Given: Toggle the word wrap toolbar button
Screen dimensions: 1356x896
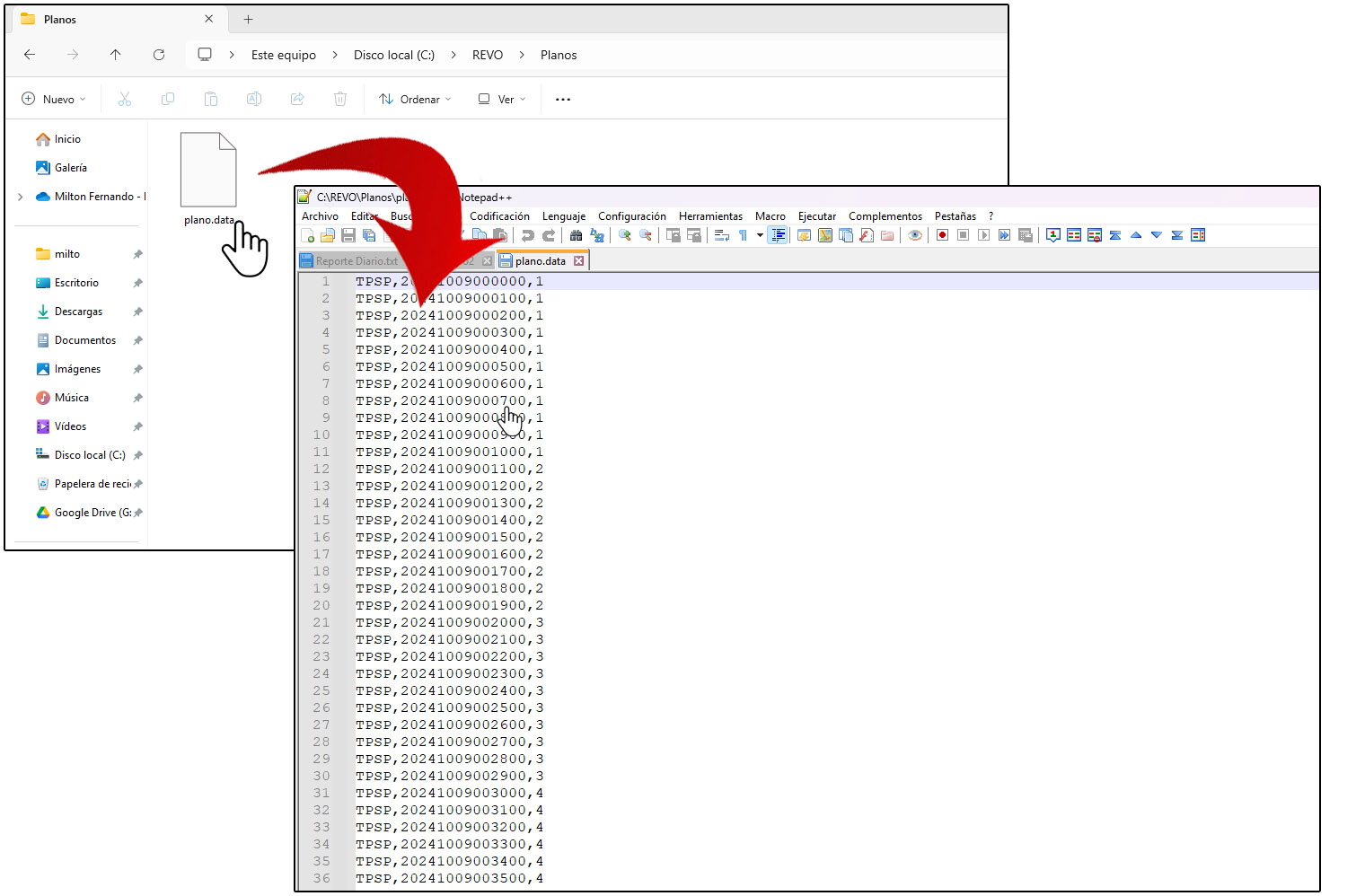Looking at the screenshot, I should [721, 235].
